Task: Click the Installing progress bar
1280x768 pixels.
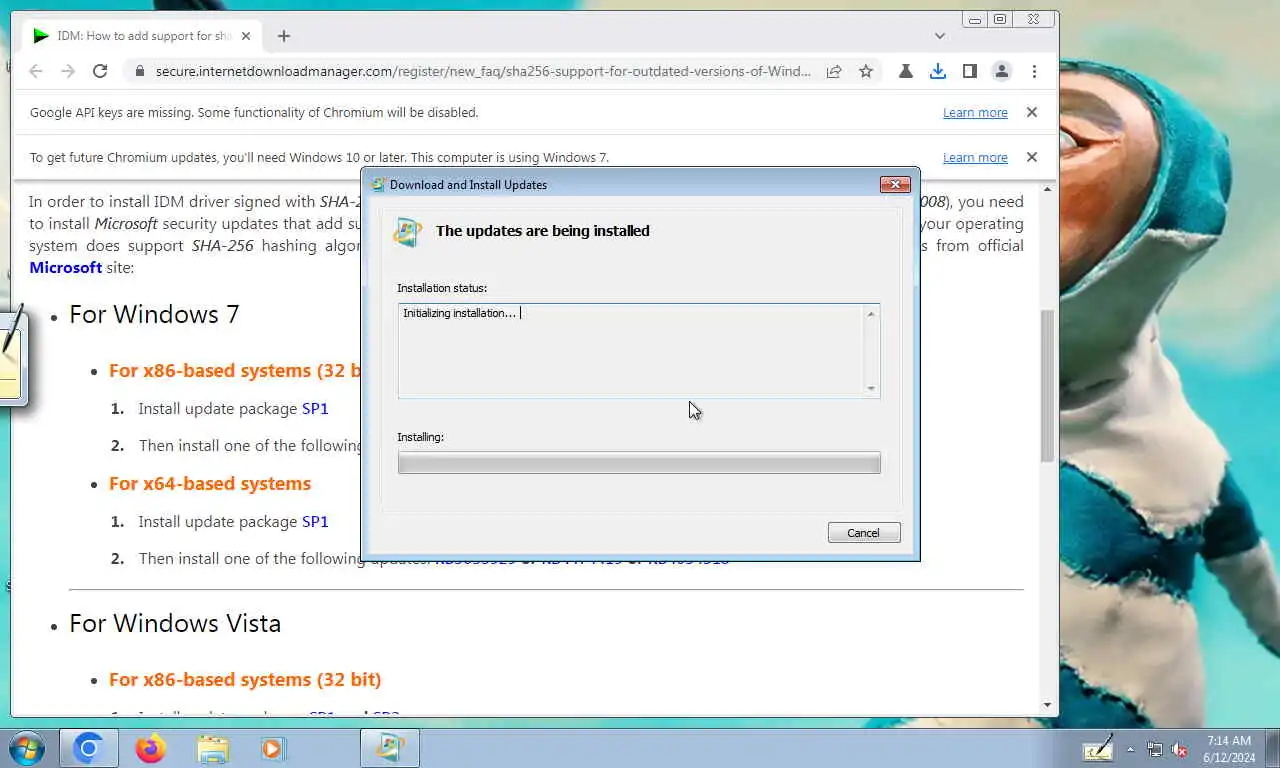Action: pos(639,462)
